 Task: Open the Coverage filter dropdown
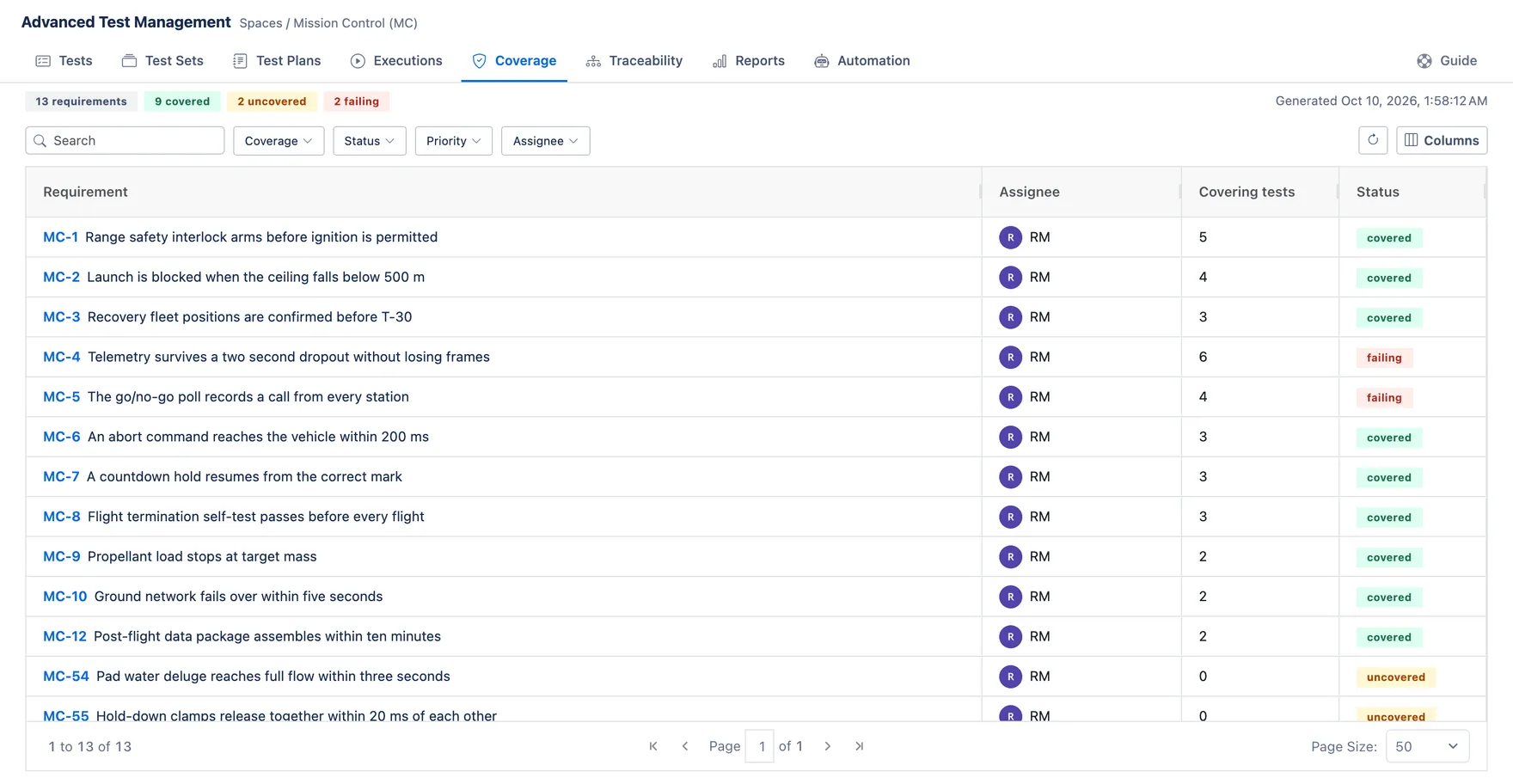pyautogui.click(x=279, y=141)
